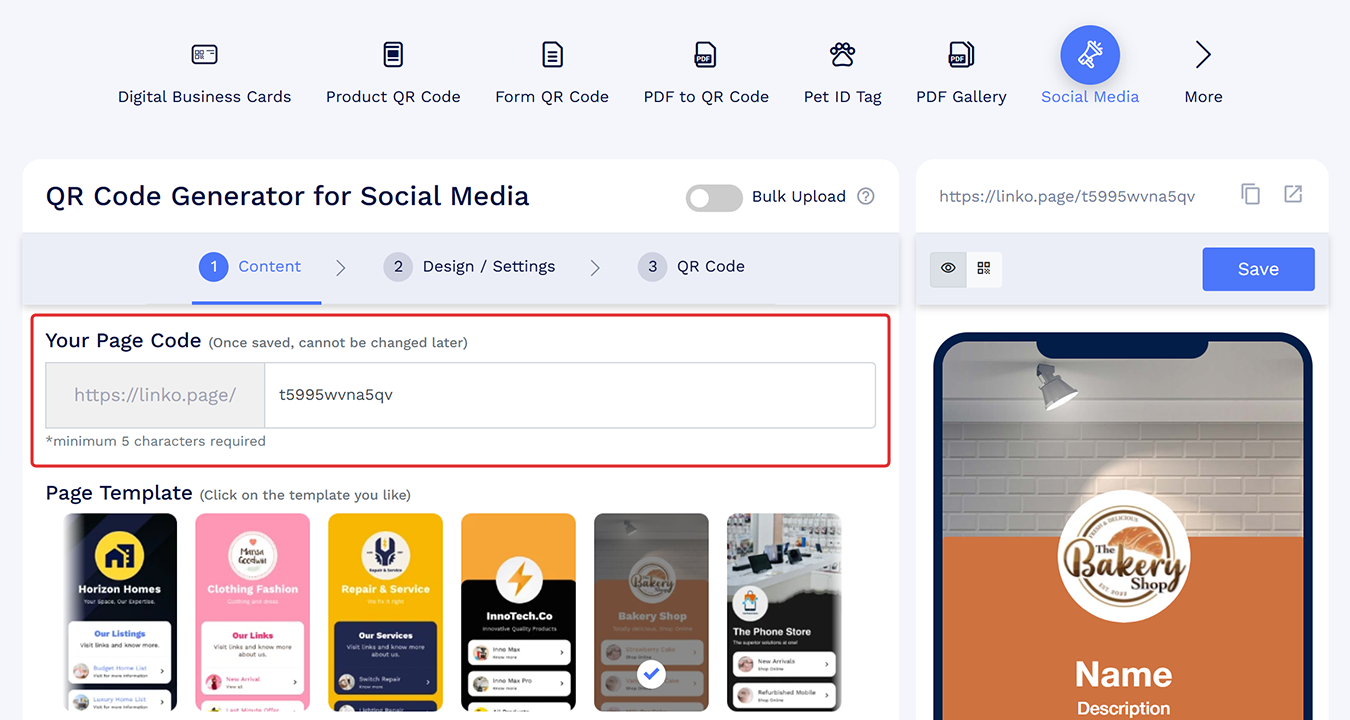Click the Product QR Code label

point(393,97)
